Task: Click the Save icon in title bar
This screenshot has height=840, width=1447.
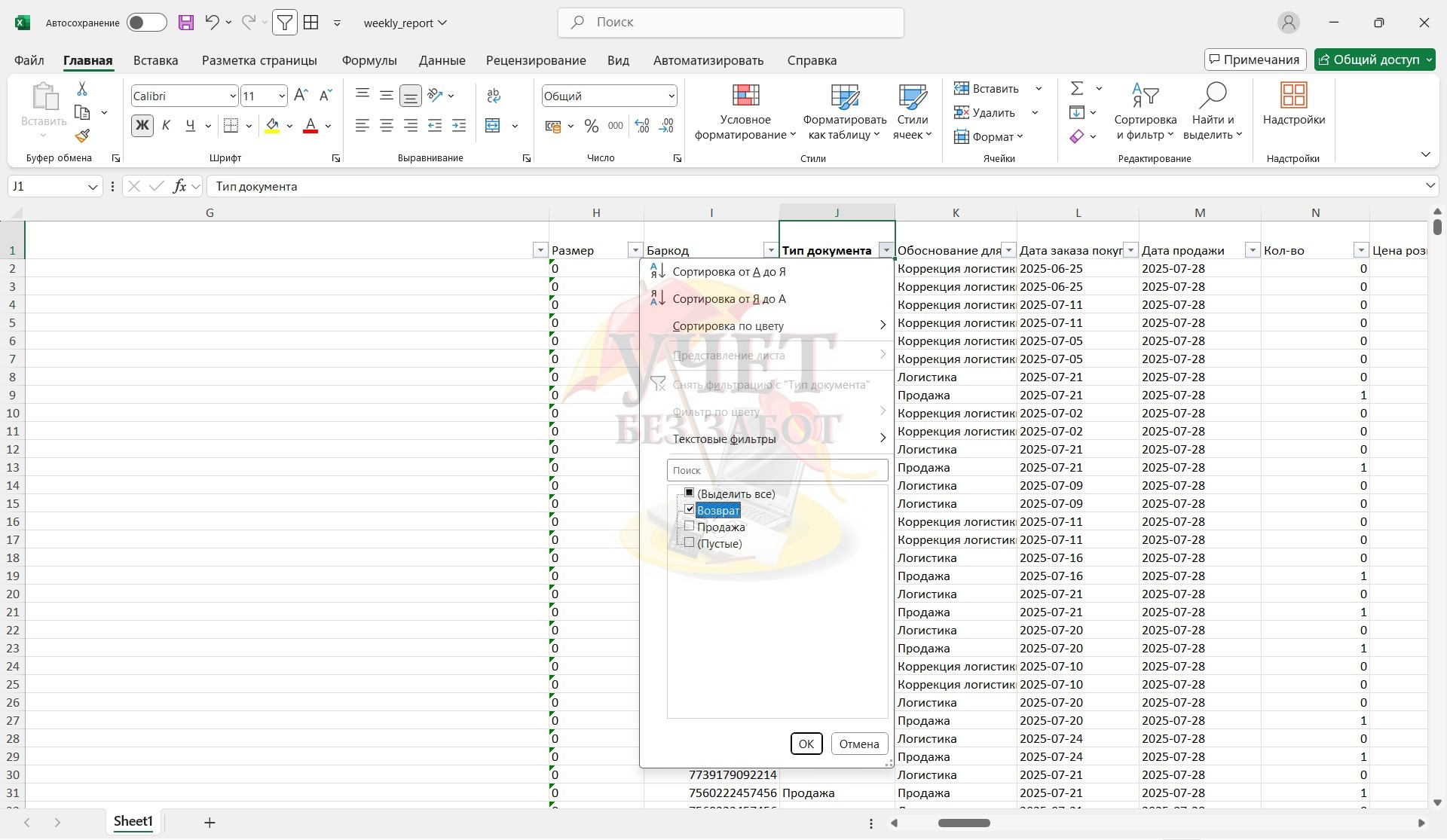Action: (x=186, y=23)
